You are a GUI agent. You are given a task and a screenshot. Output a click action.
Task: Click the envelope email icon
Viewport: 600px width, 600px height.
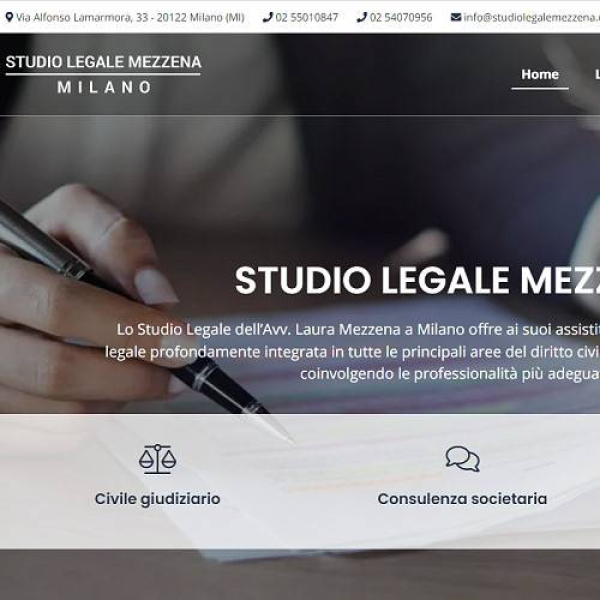456,17
